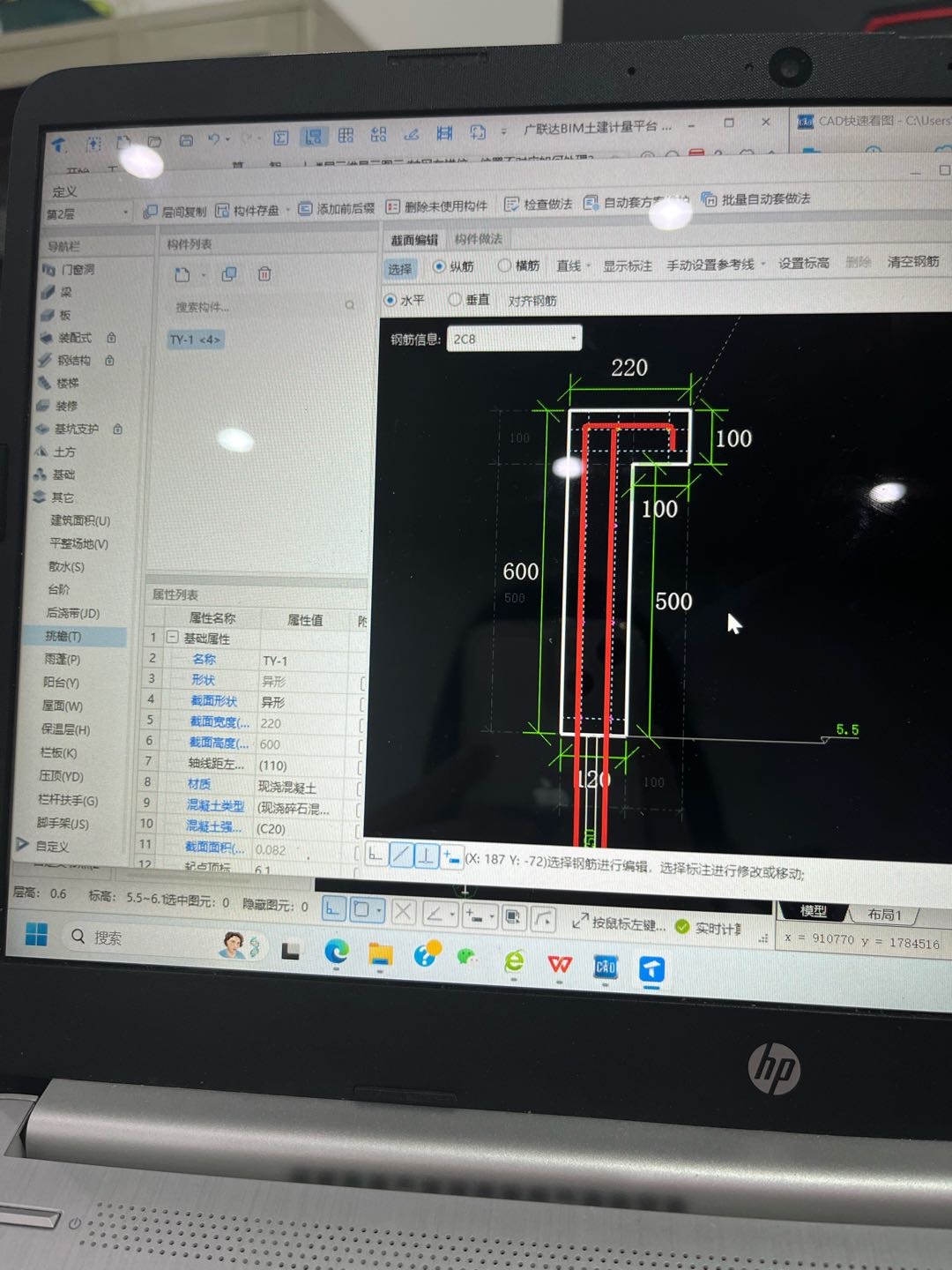Select the 垂直 radio button
Image resolution: width=952 pixels, height=1270 pixels.
(x=455, y=300)
